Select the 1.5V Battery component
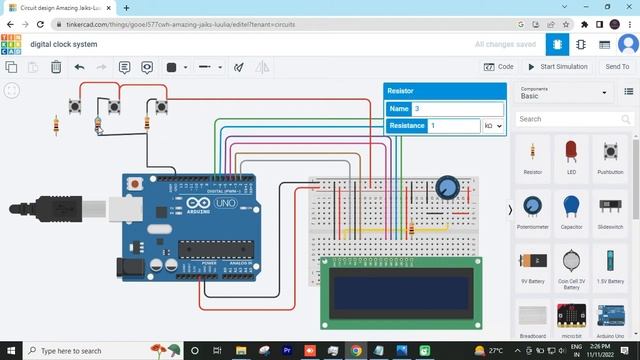The width and height of the screenshot is (640, 360). coord(610,268)
